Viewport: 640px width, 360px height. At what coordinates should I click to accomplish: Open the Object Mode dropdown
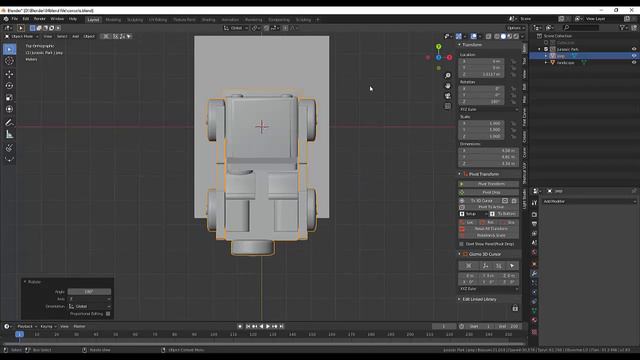click(x=22, y=36)
